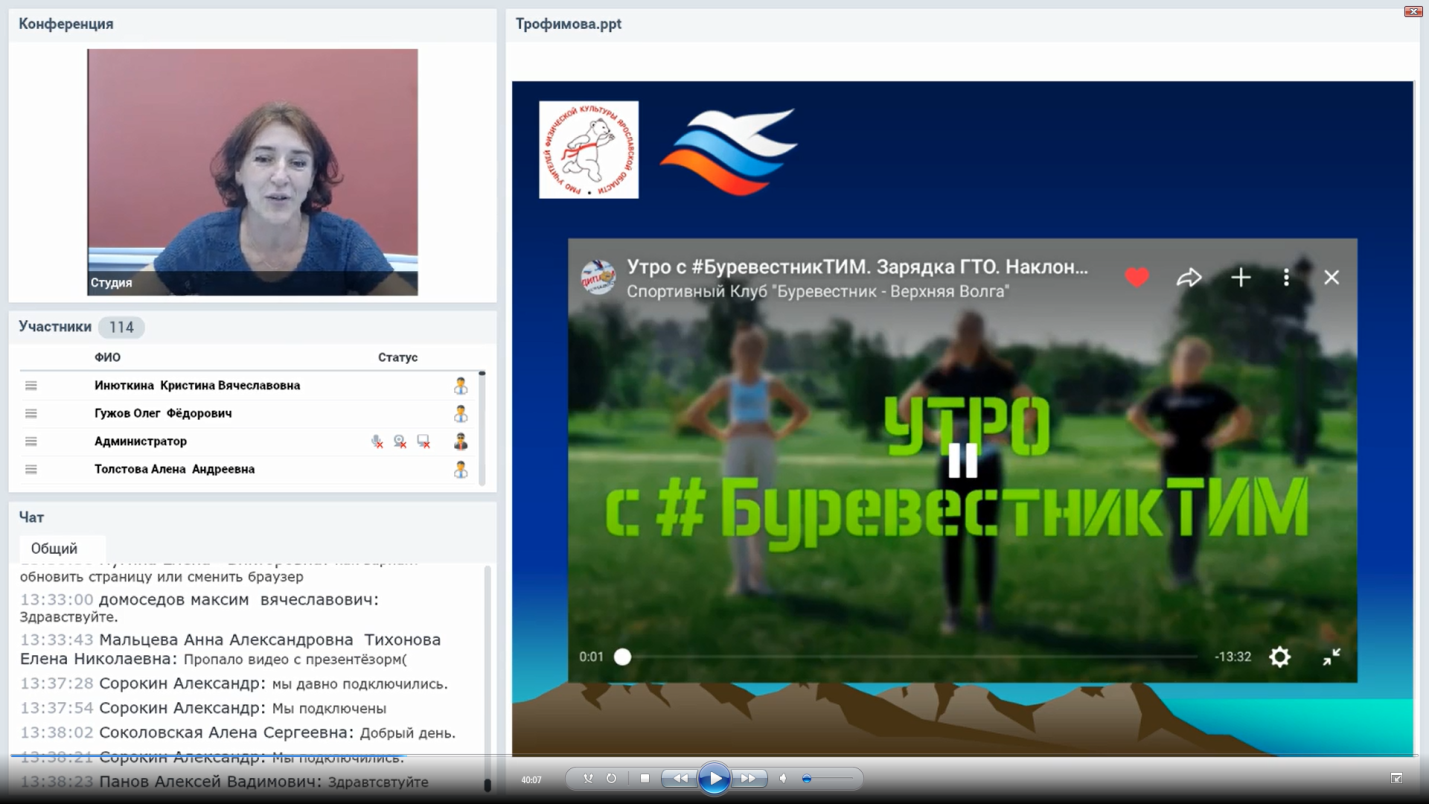Click the bear logo on the slide

[x=589, y=150]
